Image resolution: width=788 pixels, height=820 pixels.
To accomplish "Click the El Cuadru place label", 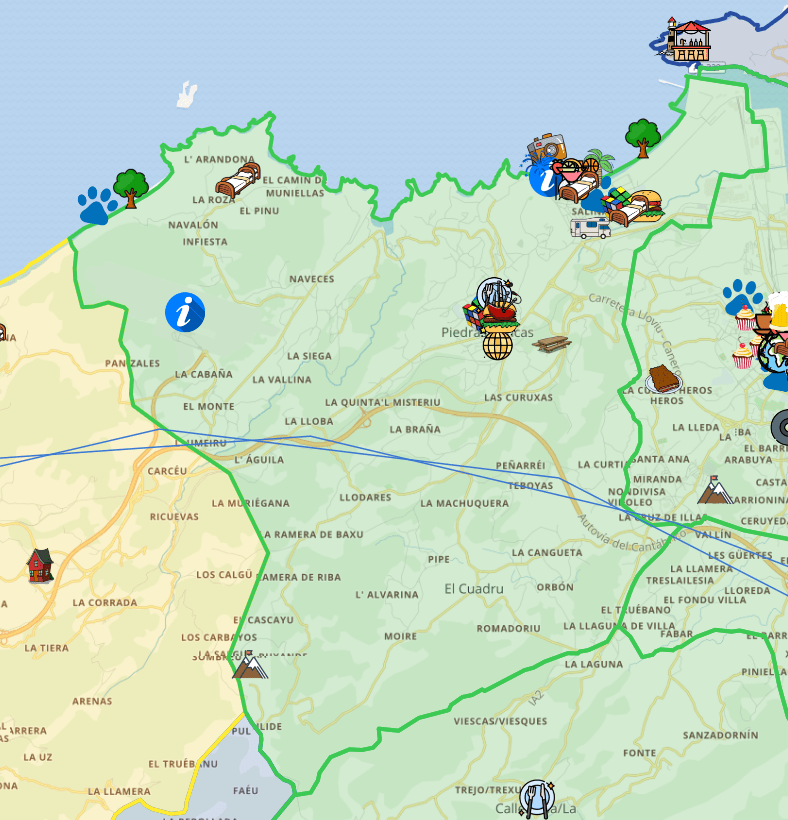I will coord(474,589).
